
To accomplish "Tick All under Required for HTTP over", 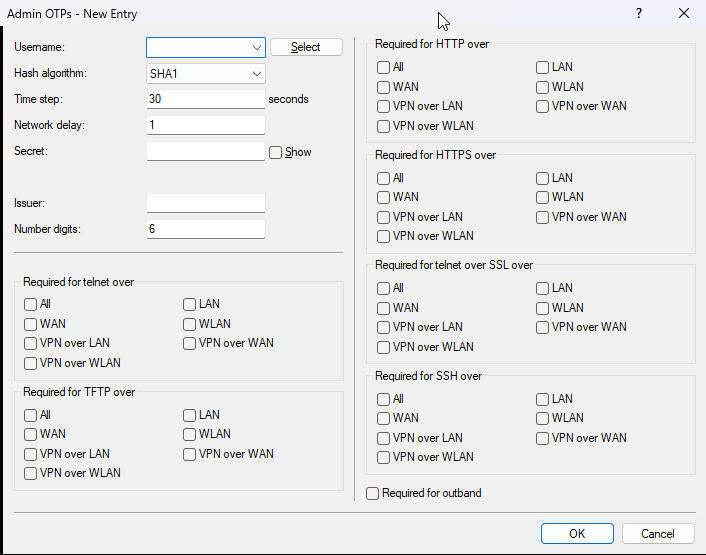I will click(384, 67).
